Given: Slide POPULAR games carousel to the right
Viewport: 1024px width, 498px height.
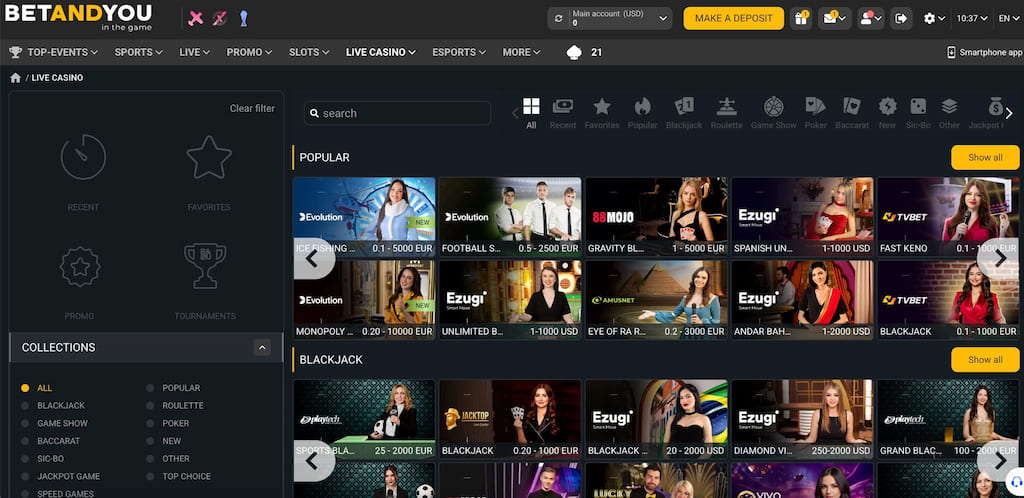Looking at the screenshot, I should pyautogui.click(x=1000, y=258).
